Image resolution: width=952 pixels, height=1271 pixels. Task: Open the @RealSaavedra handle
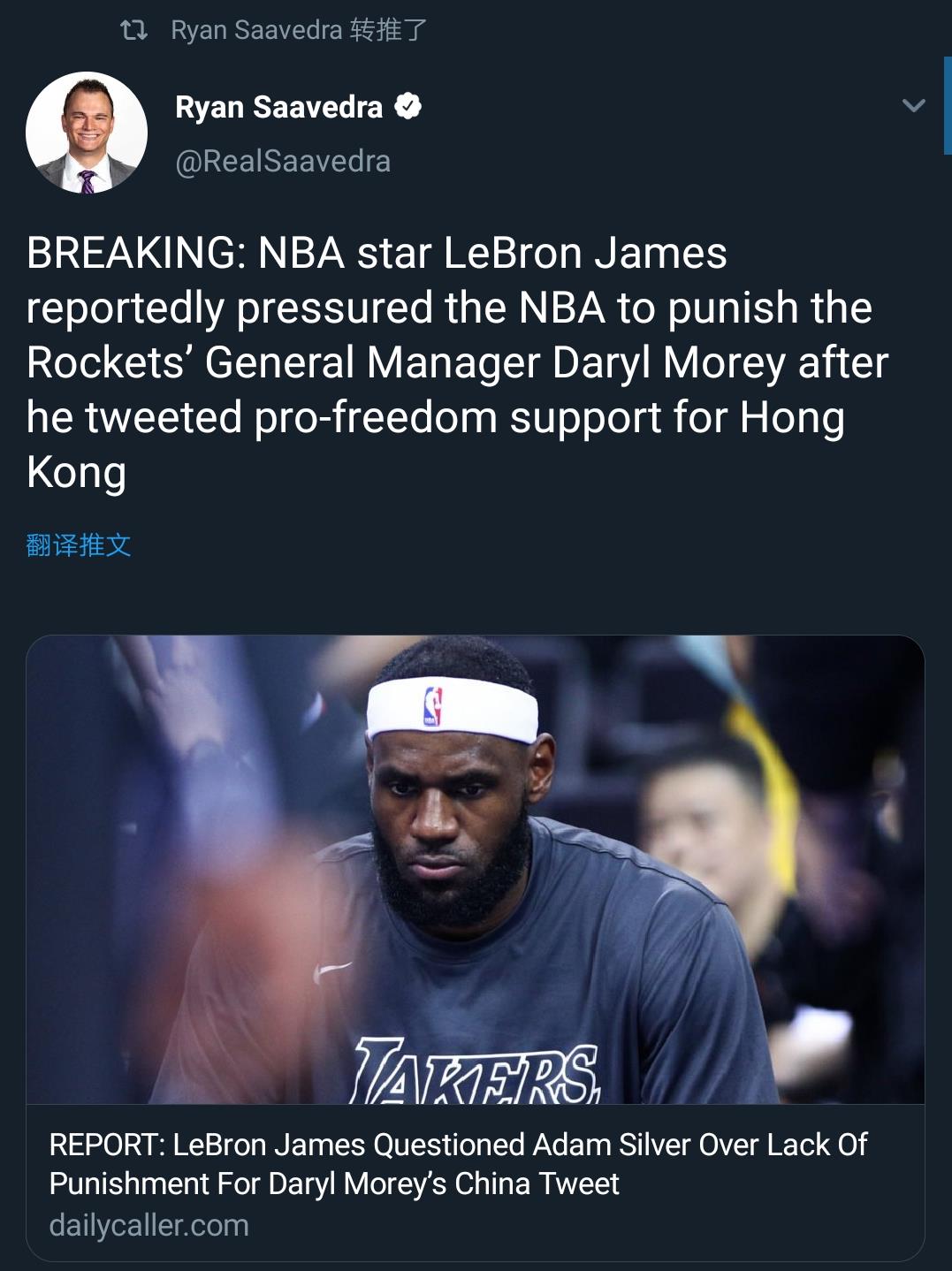283,162
